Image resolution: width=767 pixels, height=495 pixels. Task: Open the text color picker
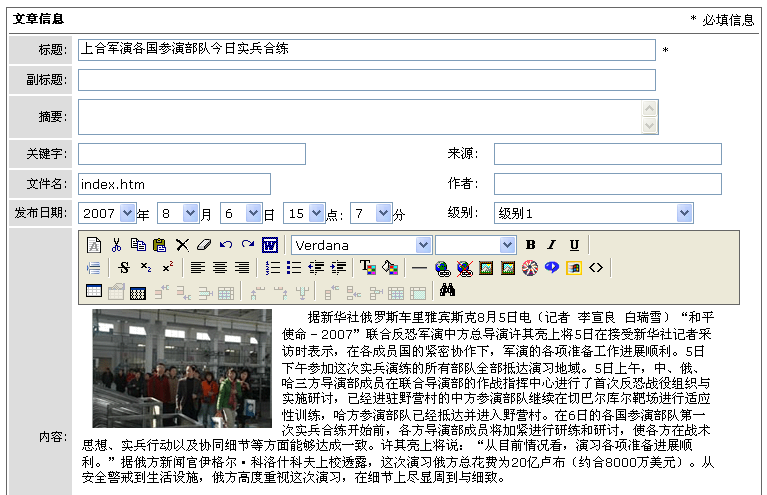(368, 268)
